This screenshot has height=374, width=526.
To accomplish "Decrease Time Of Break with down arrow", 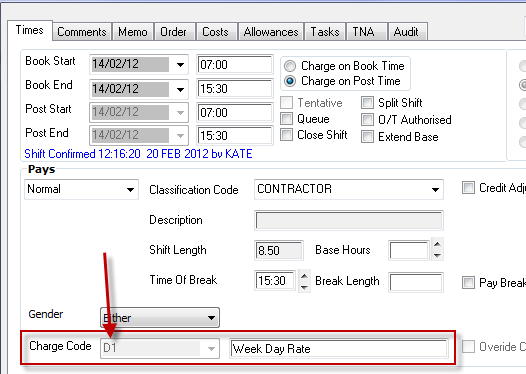I will 304,287.
